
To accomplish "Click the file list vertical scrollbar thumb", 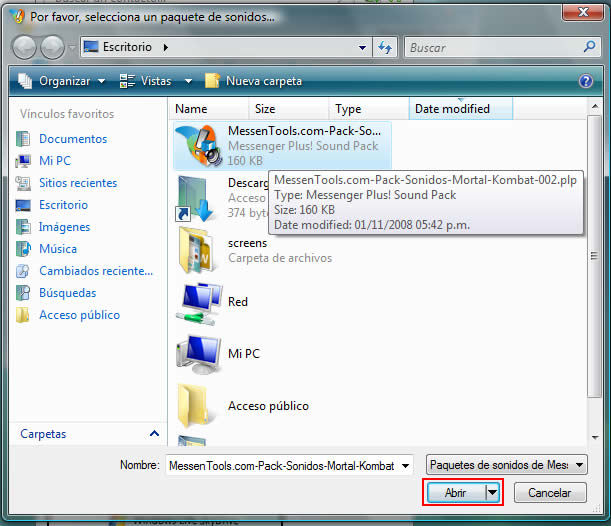I will click(x=594, y=256).
